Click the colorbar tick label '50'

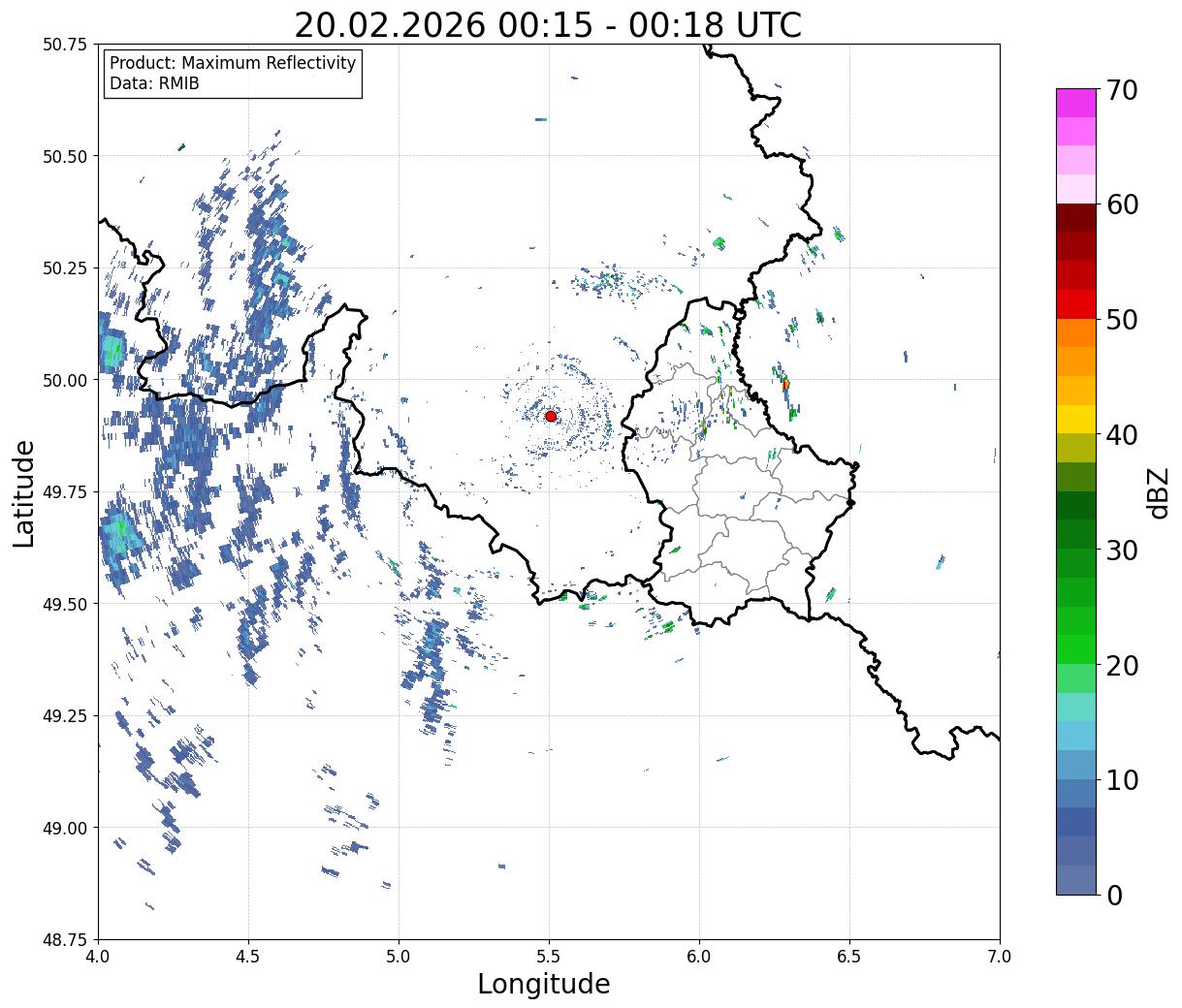tap(1122, 320)
